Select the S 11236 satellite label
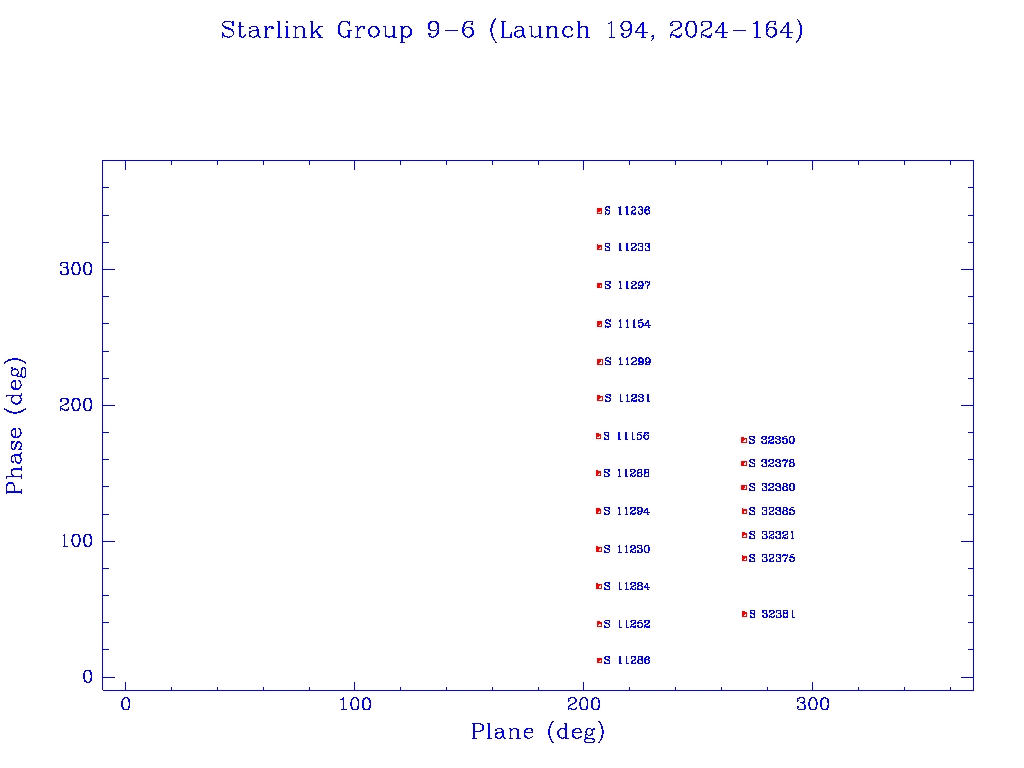This screenshot has height=768, width=1024. tap(627, 211)
